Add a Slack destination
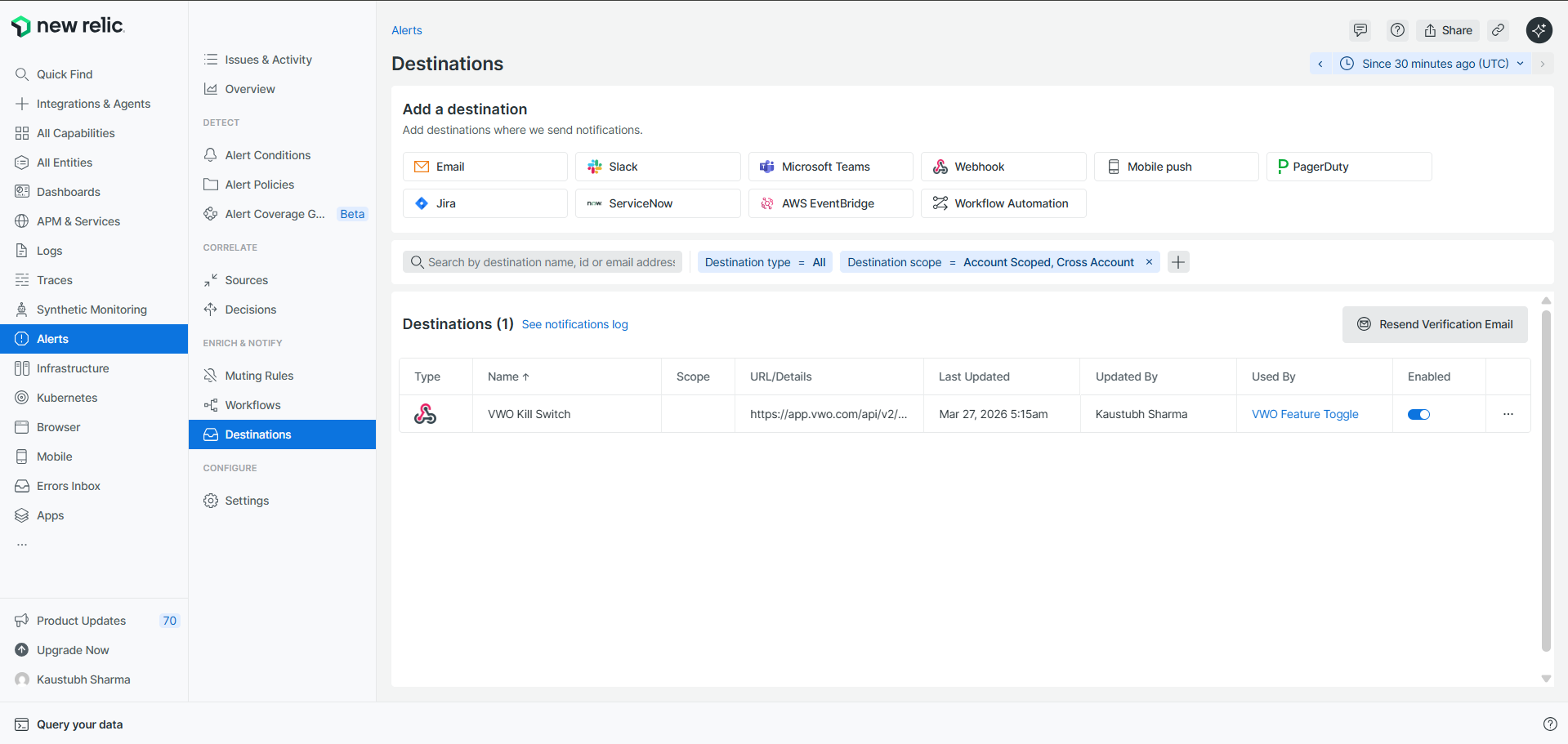 point(658,167)
